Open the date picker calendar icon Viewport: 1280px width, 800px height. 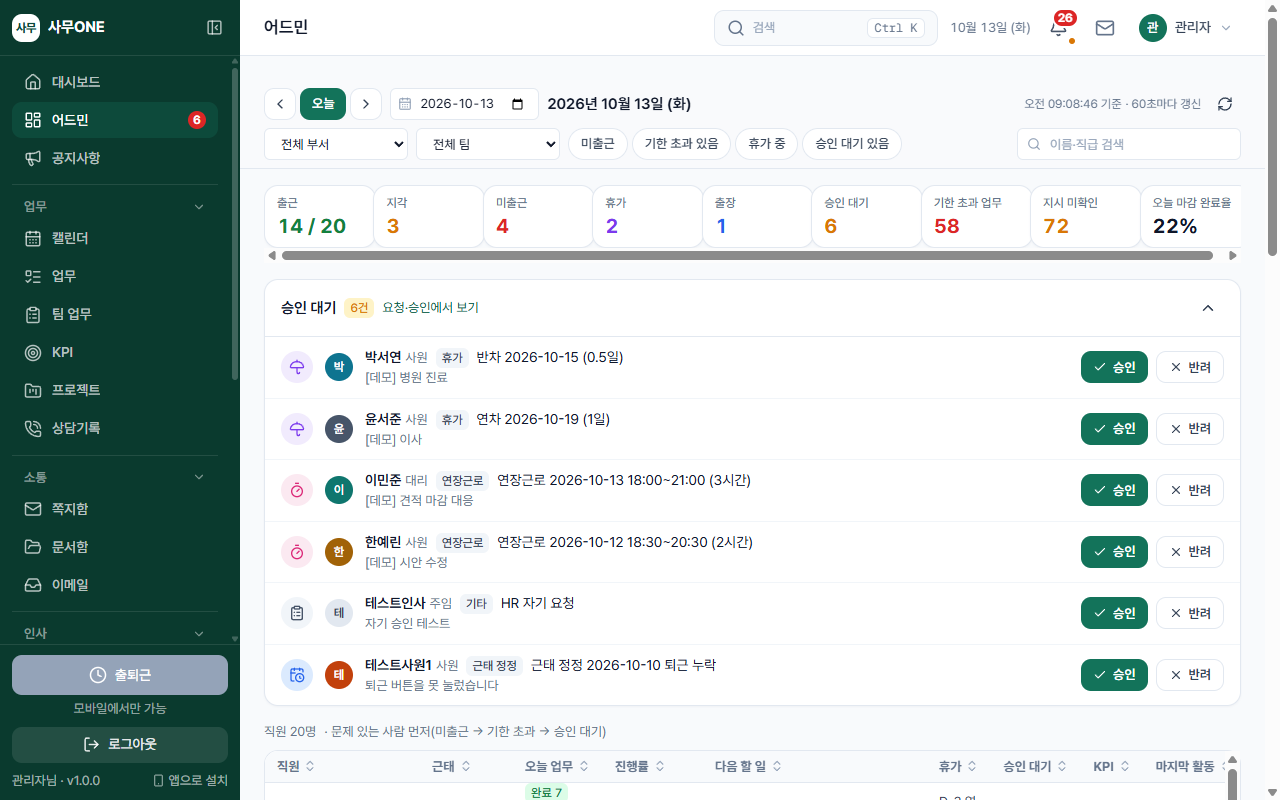tap(517, 104)
